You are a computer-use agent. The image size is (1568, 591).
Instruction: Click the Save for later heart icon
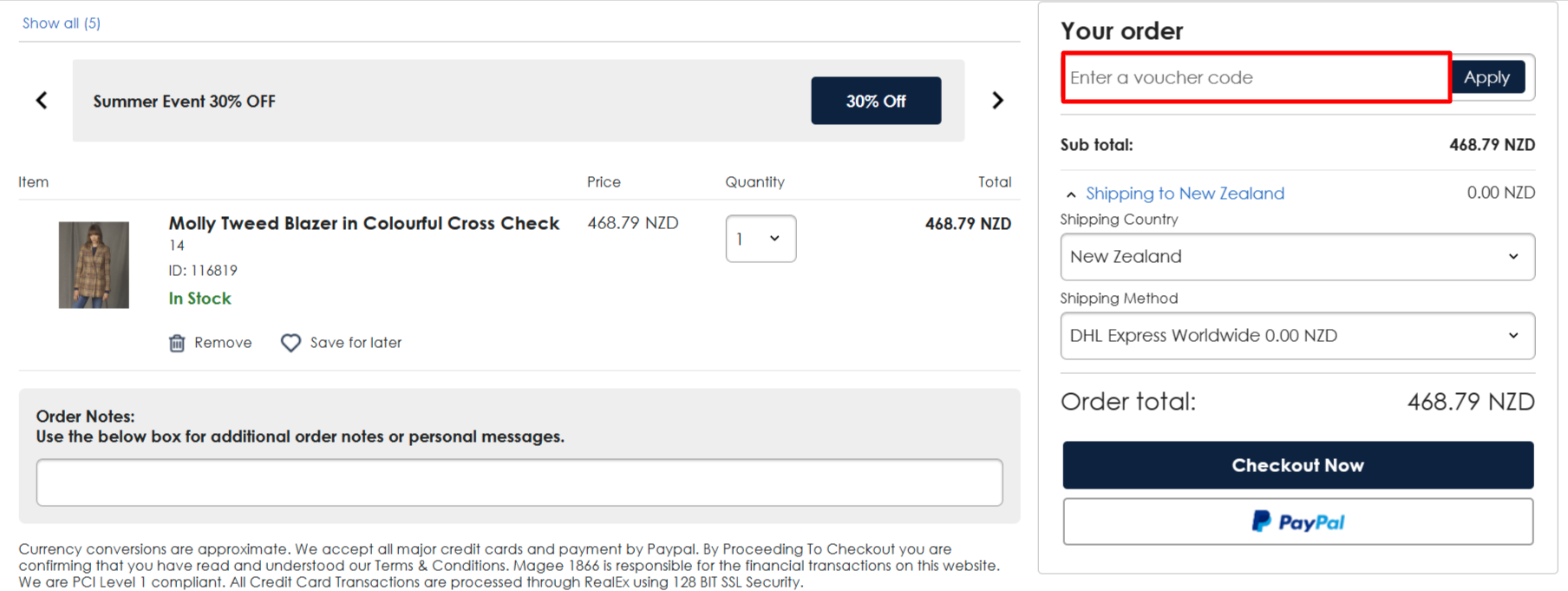click(x=291, y=342)
